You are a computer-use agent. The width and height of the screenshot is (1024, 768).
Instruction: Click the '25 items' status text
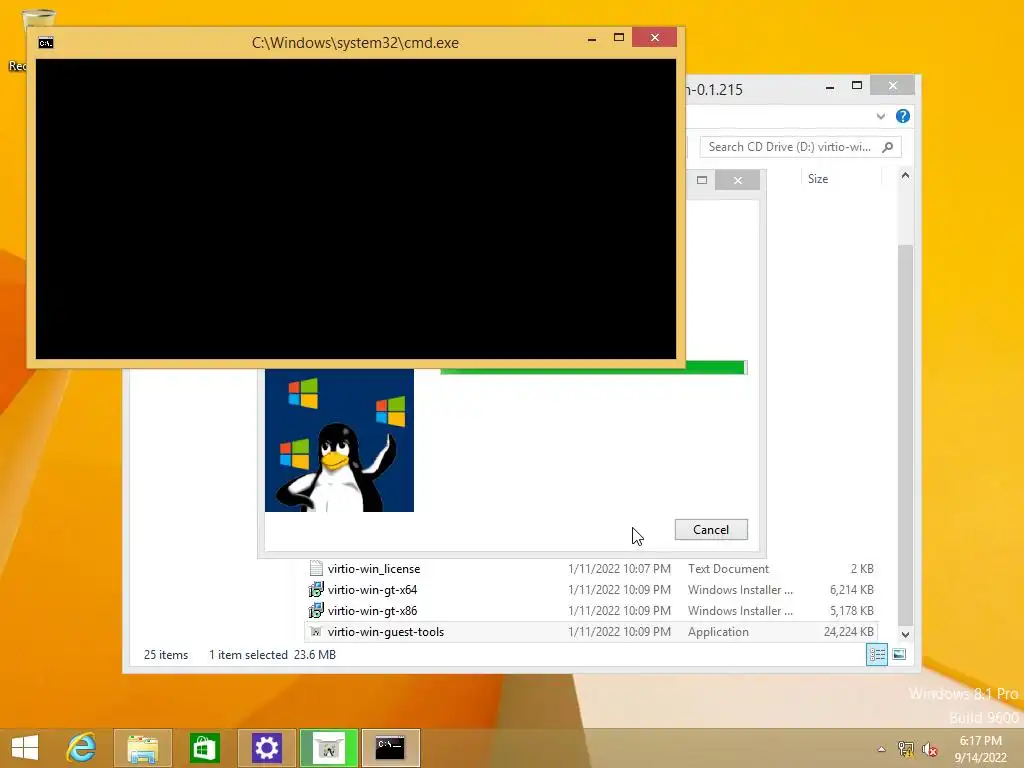[166, 655]
